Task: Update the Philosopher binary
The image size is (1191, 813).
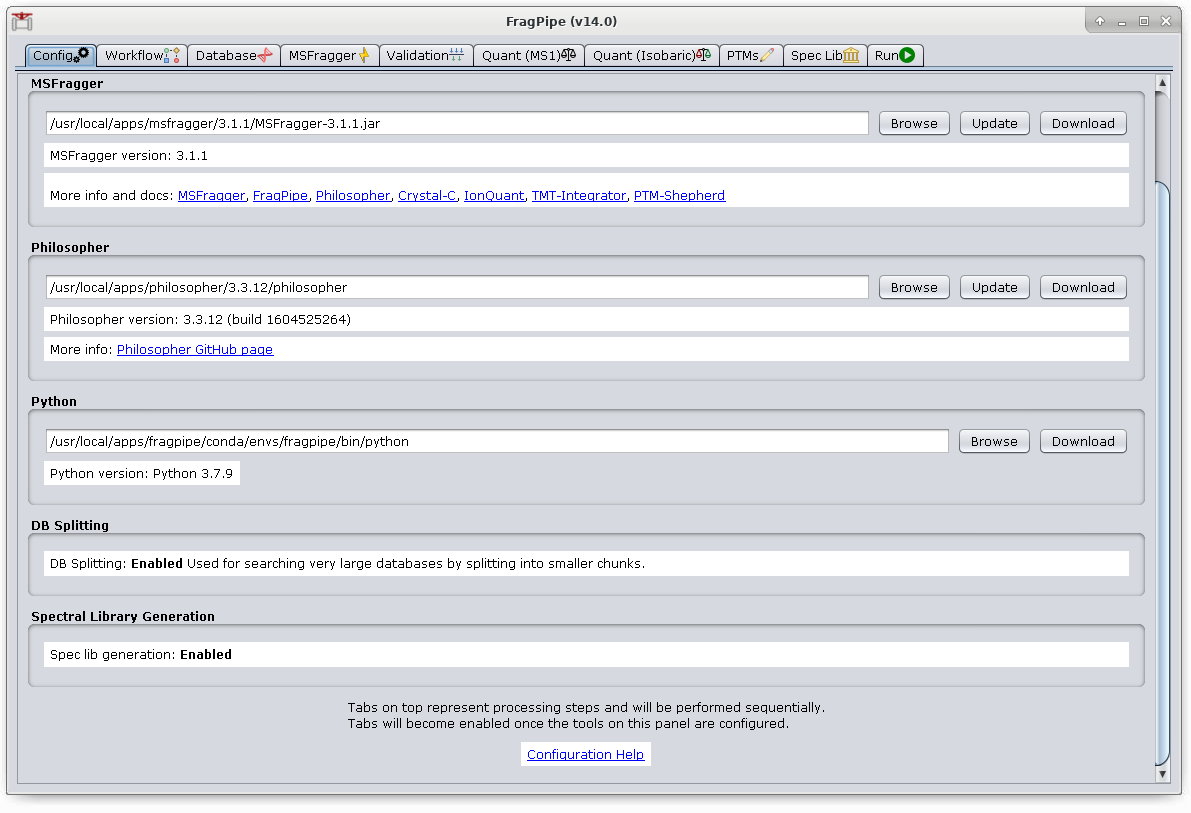Action: 994,287
